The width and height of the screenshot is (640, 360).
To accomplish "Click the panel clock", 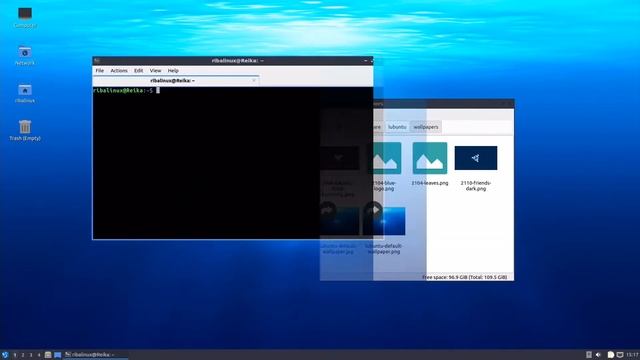I will [x=633, y=355].
